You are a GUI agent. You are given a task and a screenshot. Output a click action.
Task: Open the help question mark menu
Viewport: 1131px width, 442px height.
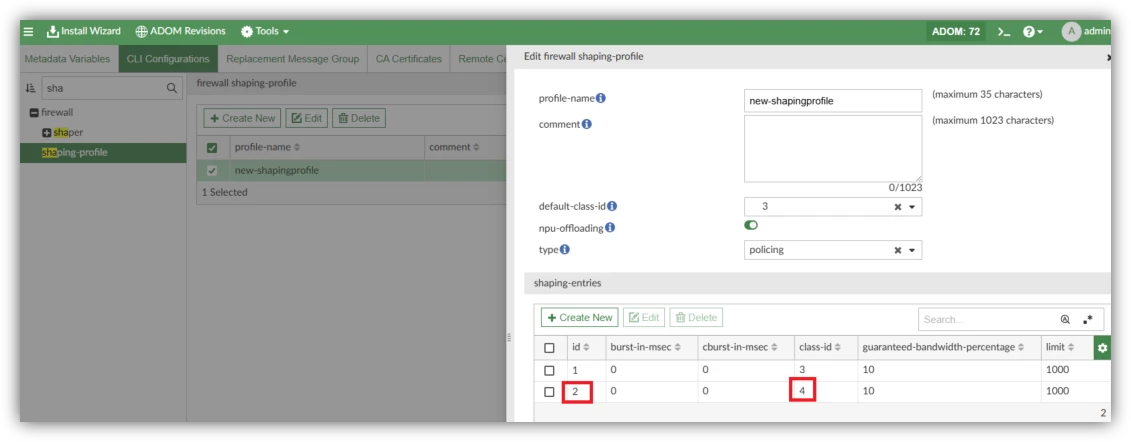click(1033, 32)
